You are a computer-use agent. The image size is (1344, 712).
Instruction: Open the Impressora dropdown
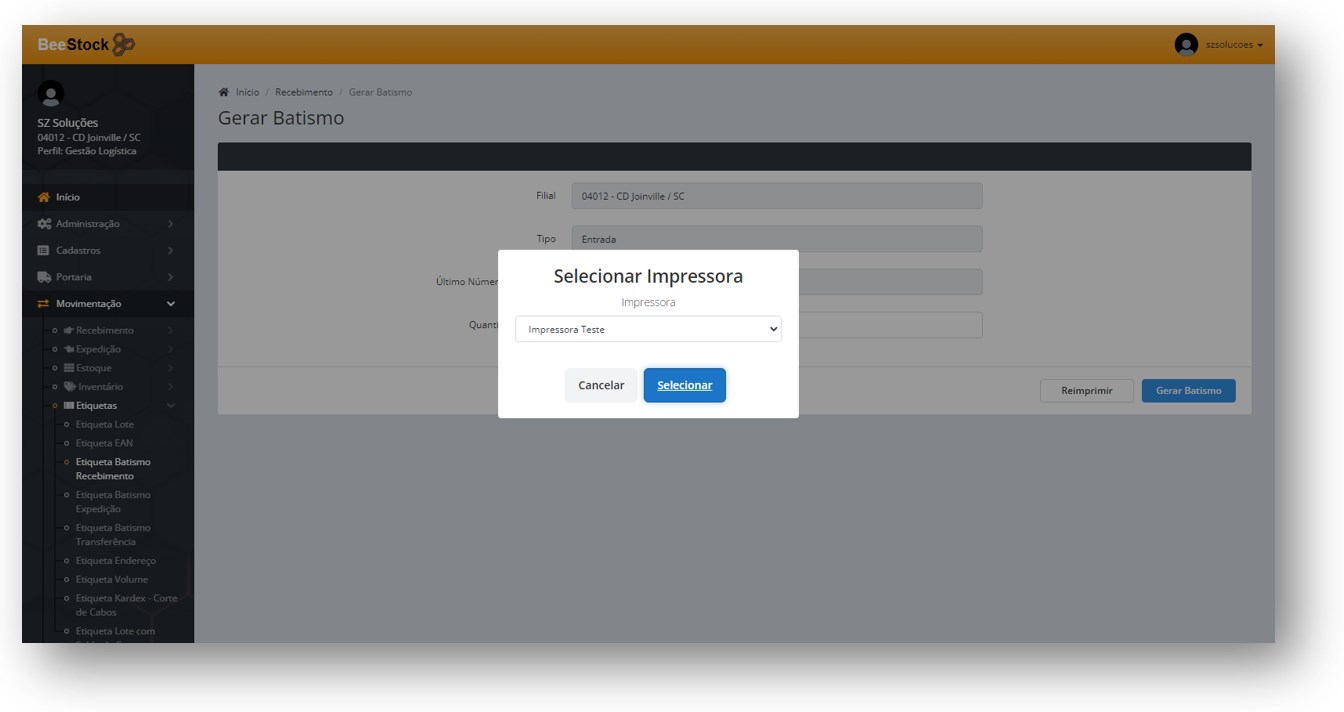[x=647, y=329]
